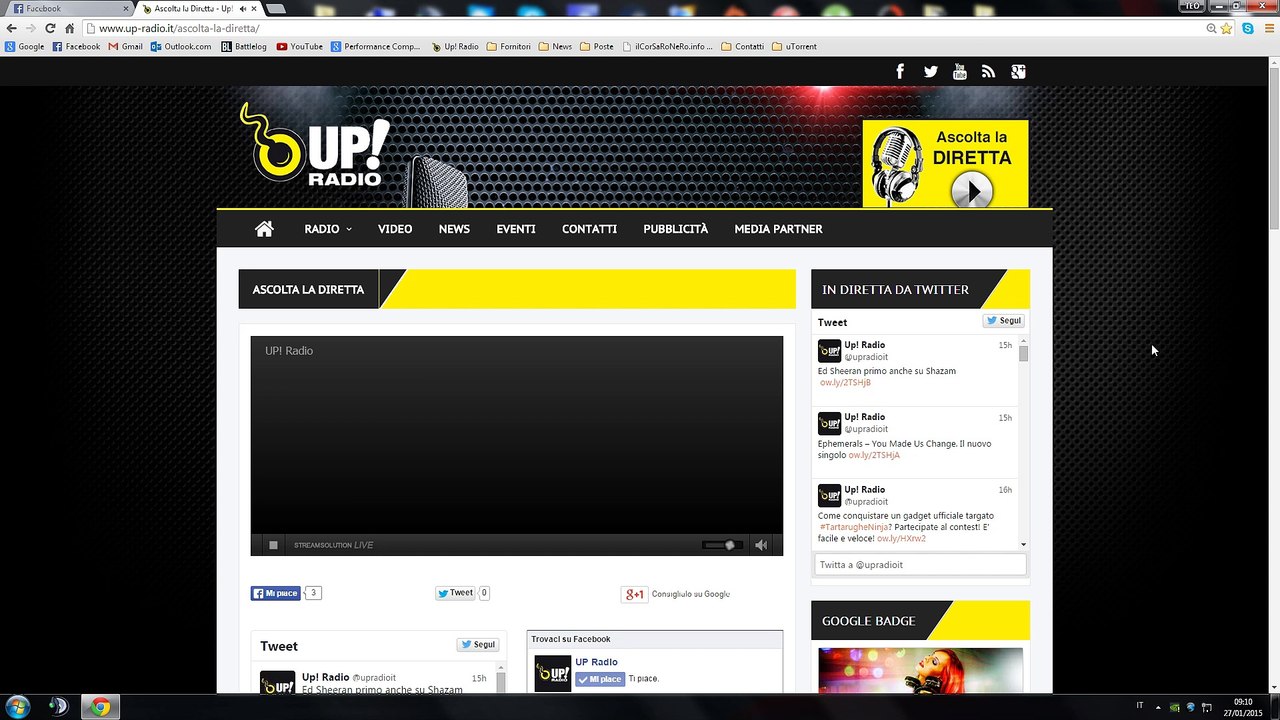1280x720 pixels.
Task: Open the Windows Start menu
Action: click(x=17, y=707)
